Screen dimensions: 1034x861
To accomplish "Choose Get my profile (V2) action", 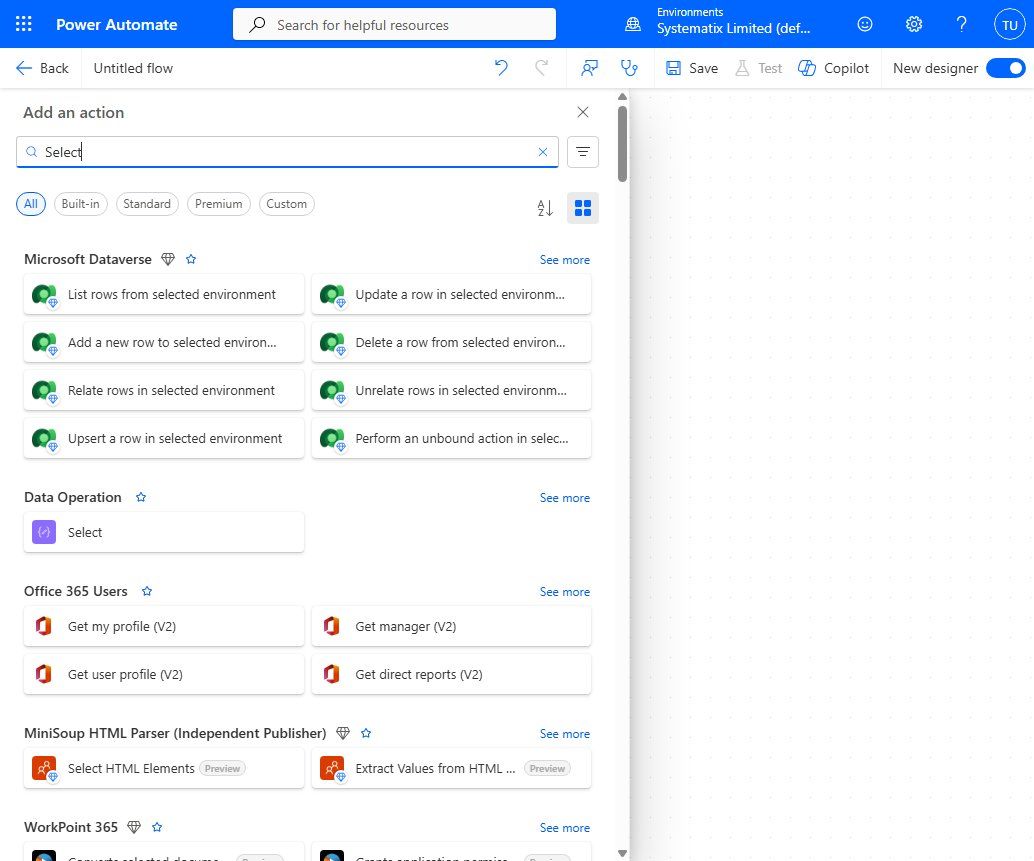I will point(164,626).
